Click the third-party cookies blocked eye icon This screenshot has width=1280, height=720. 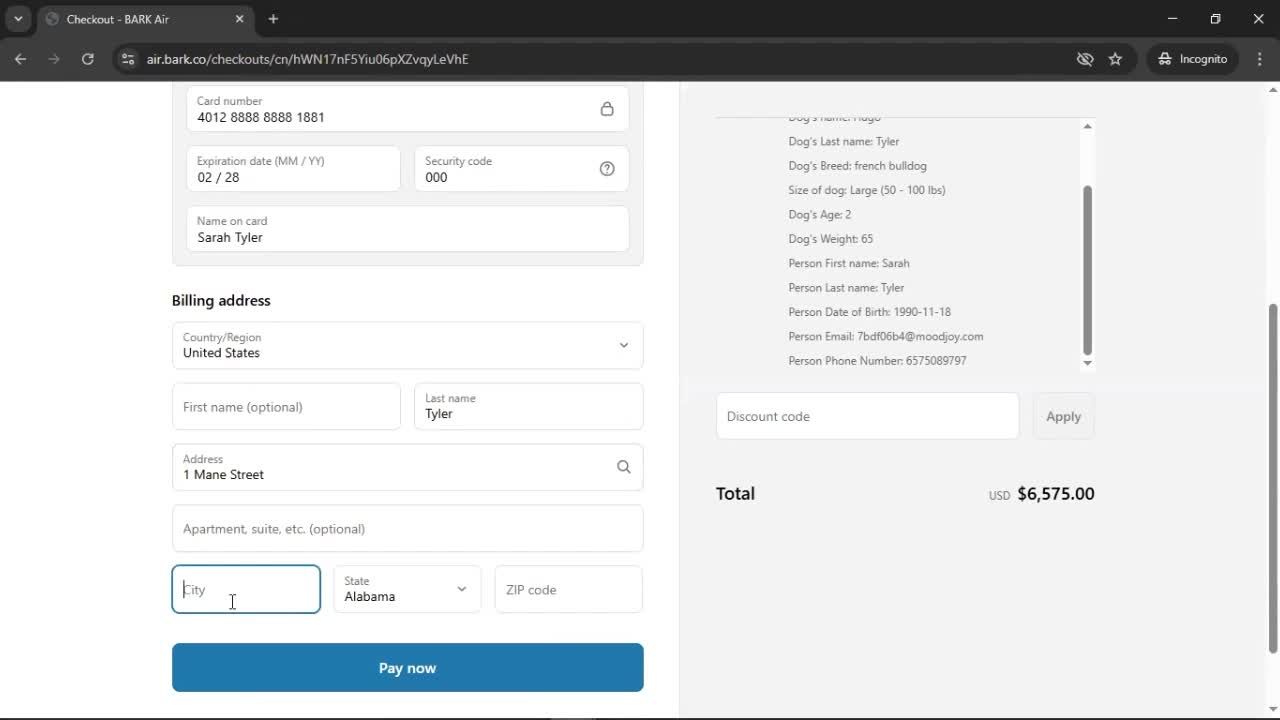(x=1085, y=59)
